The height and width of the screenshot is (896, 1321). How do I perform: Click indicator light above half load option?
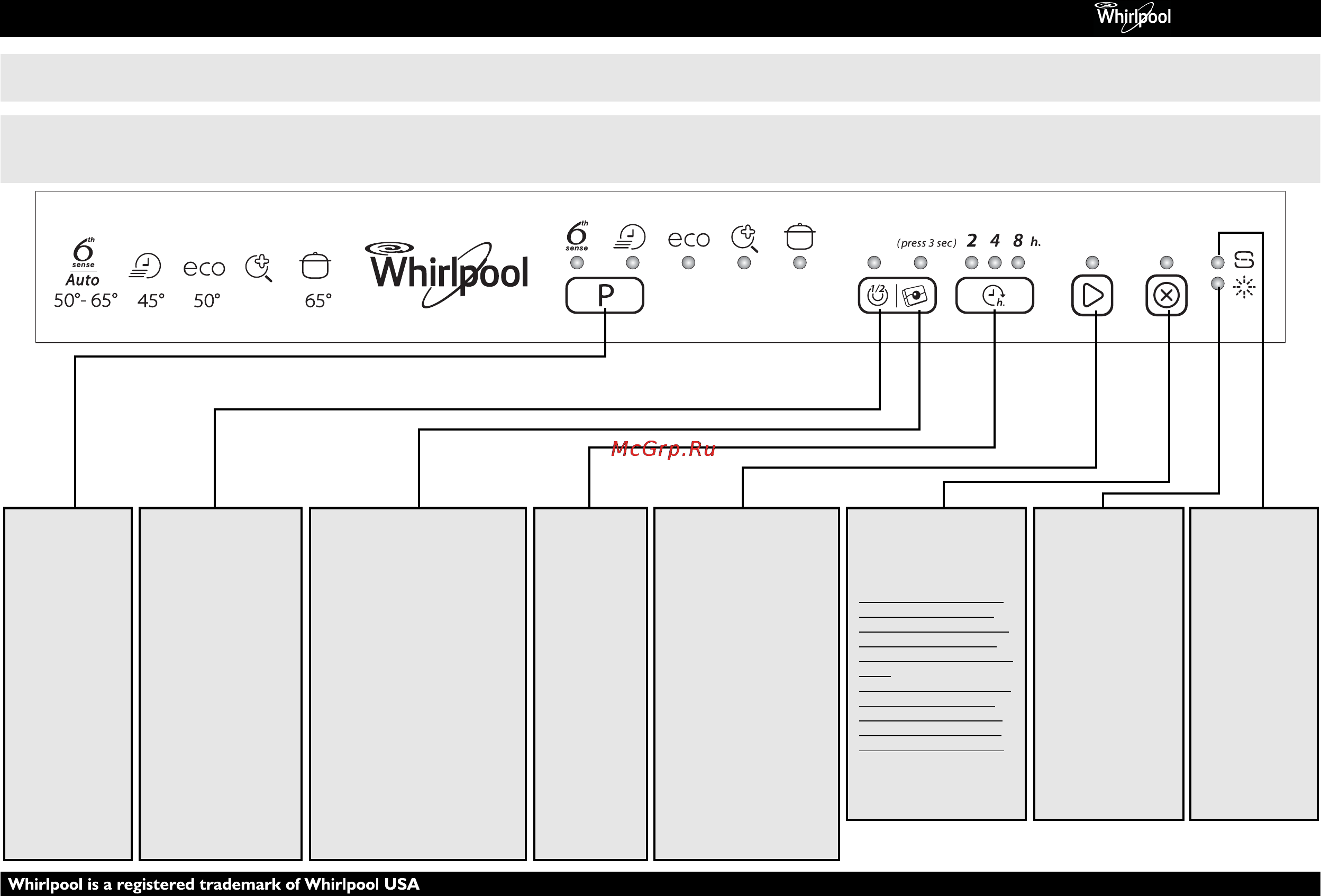(874, 262)
